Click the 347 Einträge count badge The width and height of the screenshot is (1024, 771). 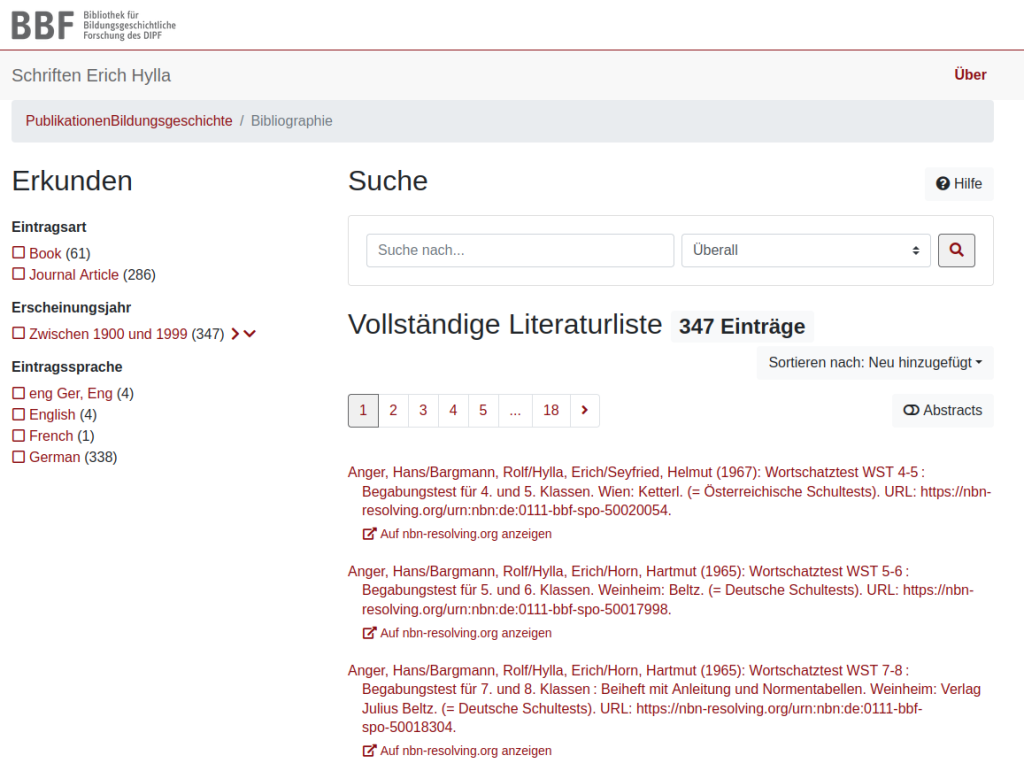[x=742, y=326]
